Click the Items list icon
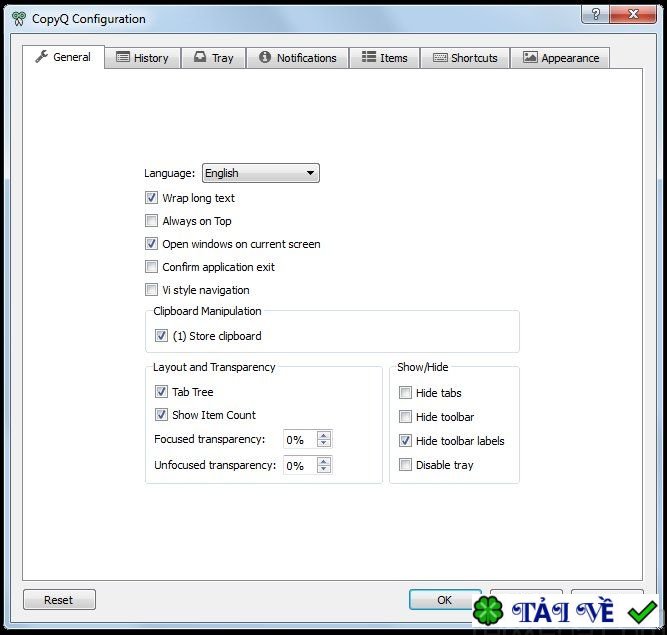 [369, 57]
